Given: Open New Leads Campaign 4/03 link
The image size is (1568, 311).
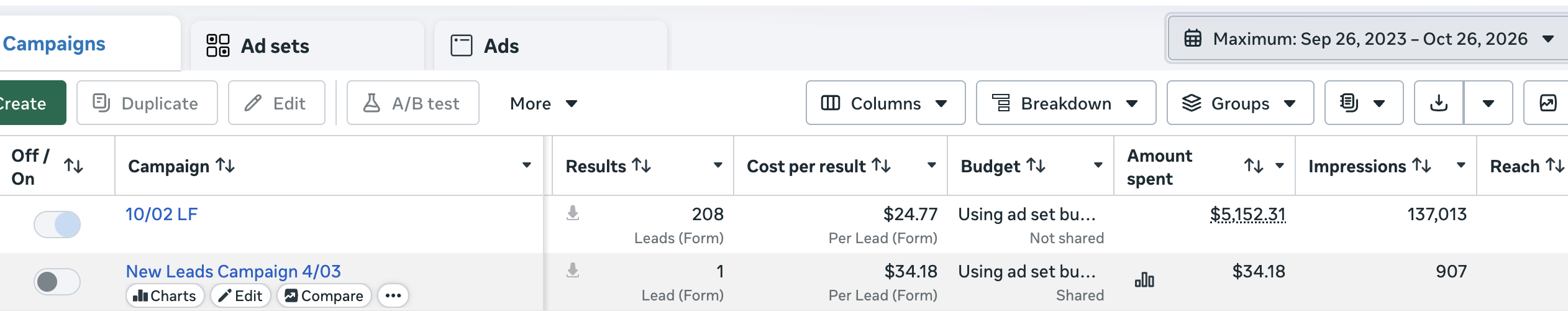Looking at the screenshot, I should click(234, 271).
